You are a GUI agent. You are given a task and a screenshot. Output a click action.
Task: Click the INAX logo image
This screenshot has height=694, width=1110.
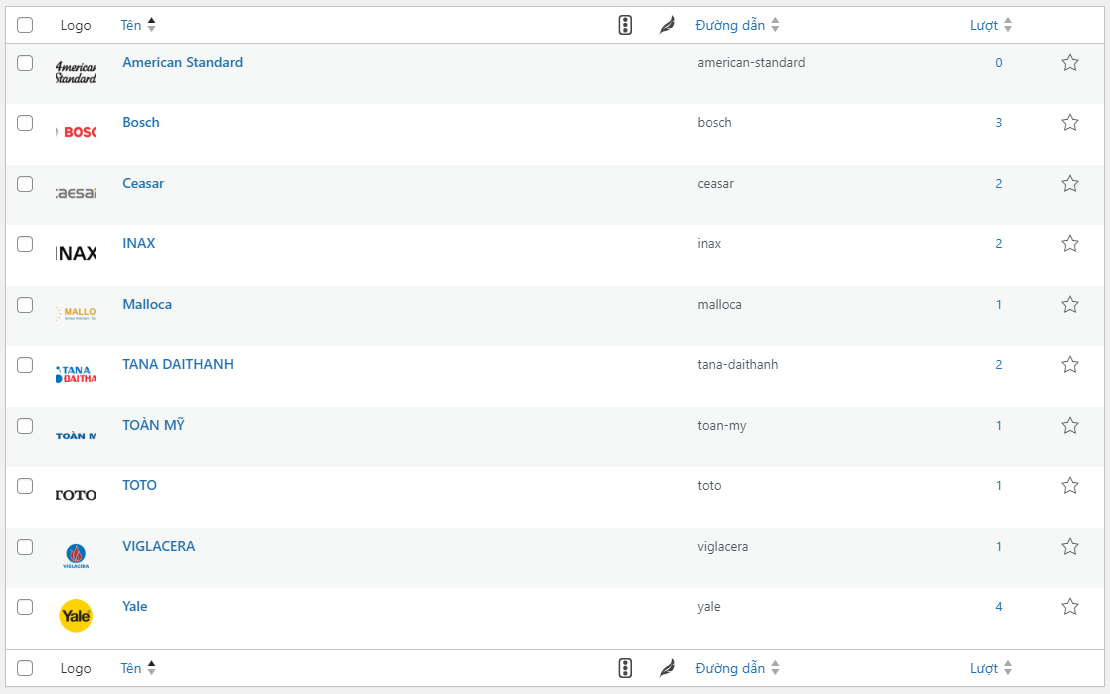tap(76, 253)
